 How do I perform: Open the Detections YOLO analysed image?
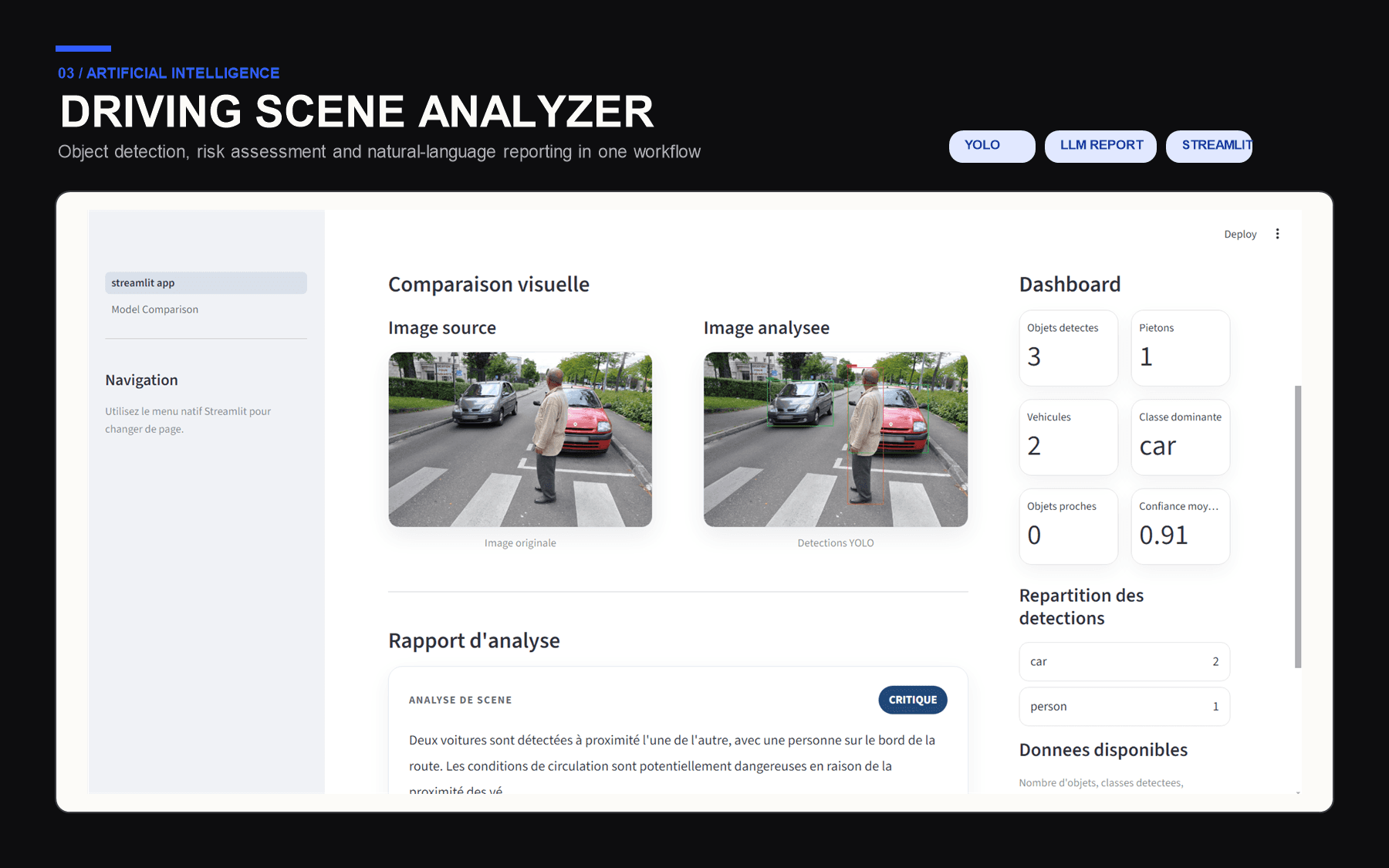click(836, 440)
